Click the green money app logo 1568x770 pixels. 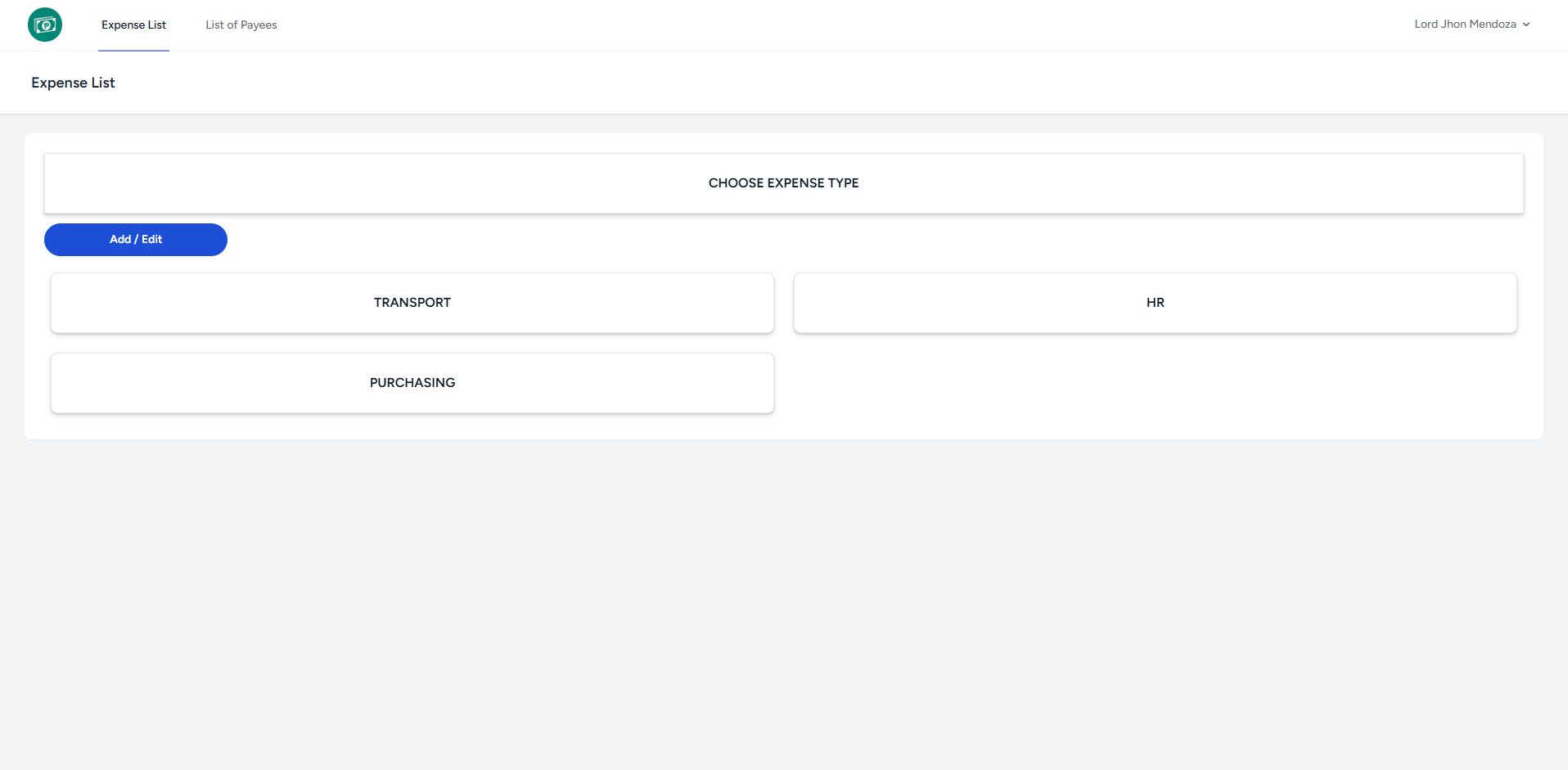click(45, 25)
